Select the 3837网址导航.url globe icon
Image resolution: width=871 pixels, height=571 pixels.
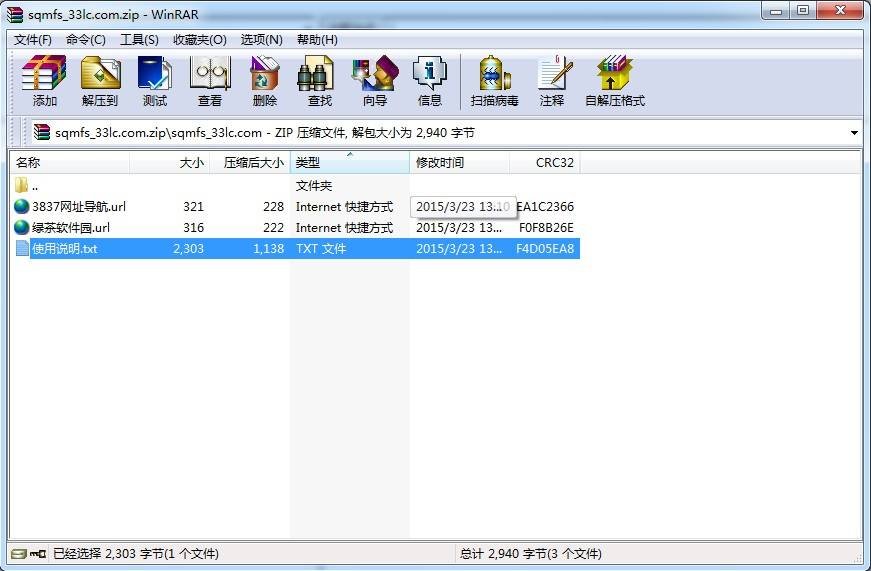pyautogui.click(x=21, y=206)
